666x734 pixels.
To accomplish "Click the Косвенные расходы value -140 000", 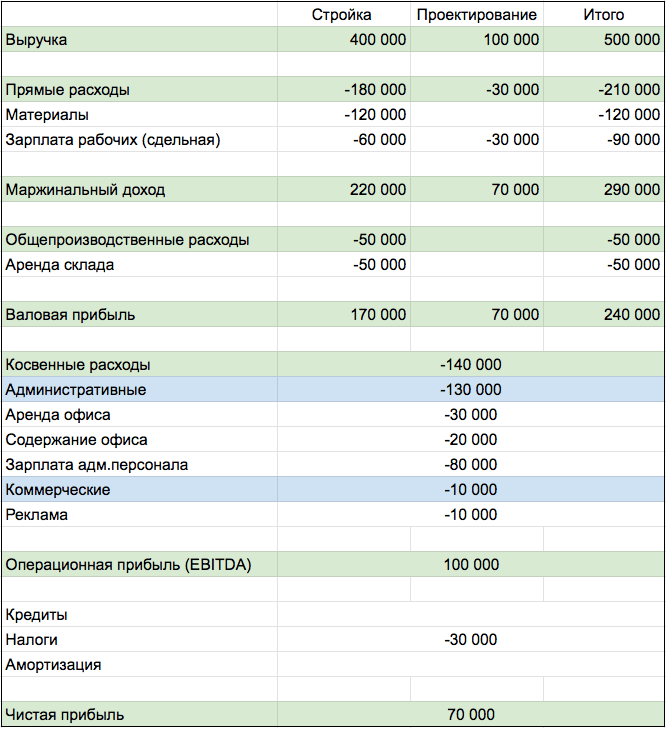I will point(470,365).
